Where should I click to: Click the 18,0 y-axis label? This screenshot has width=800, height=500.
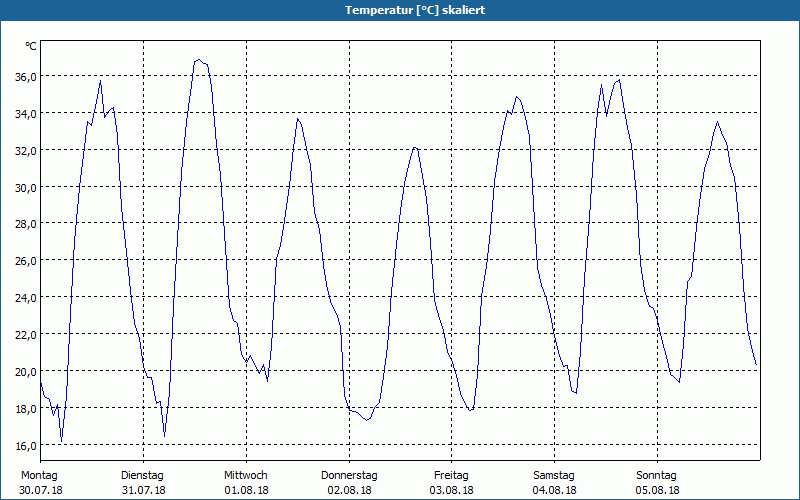point(26,409)
